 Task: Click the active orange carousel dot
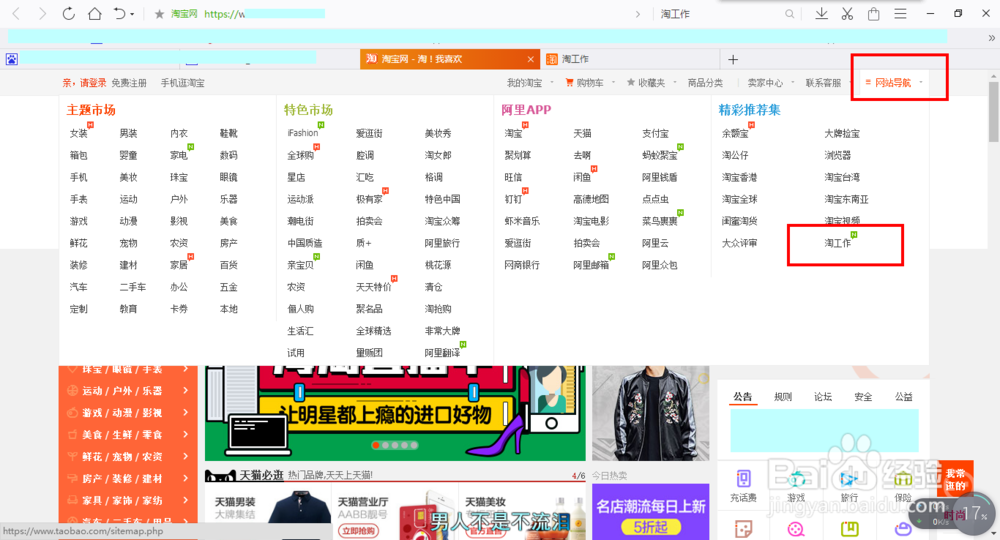pos(376,445)
